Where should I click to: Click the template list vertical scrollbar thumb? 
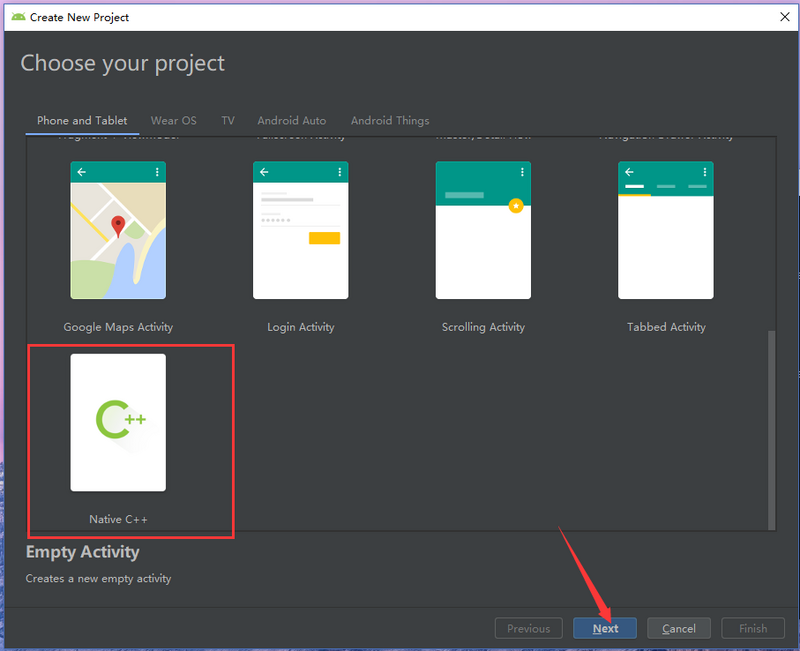[771, 430]
